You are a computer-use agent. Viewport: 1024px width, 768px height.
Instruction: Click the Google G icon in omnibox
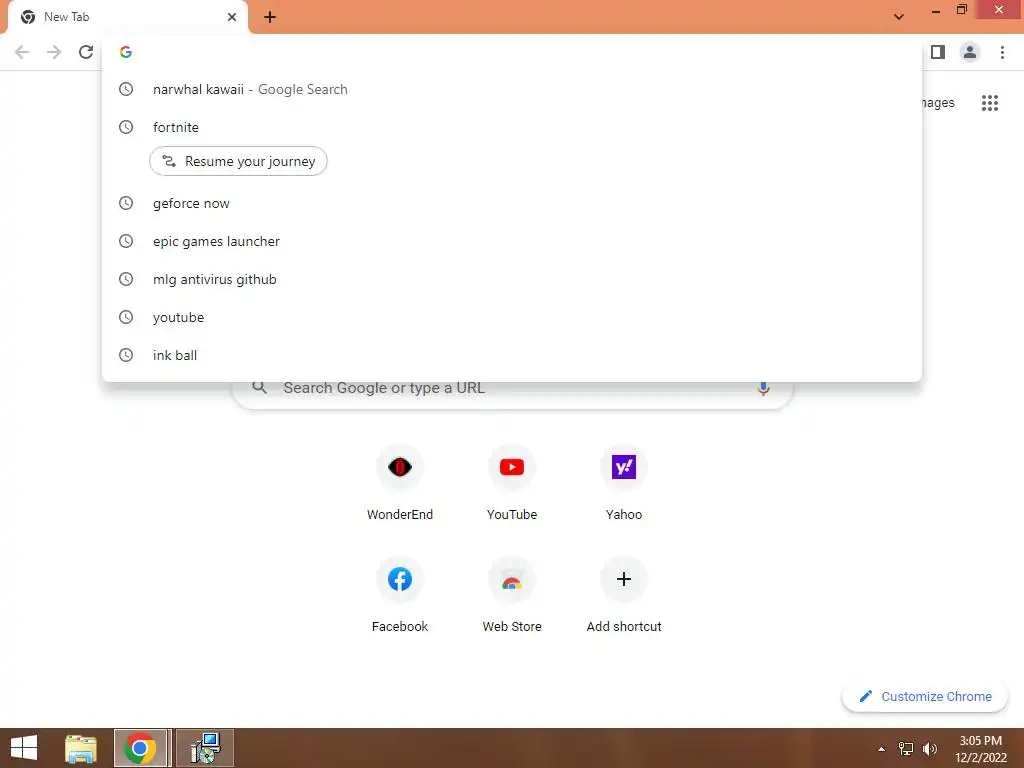click(126, 52)
